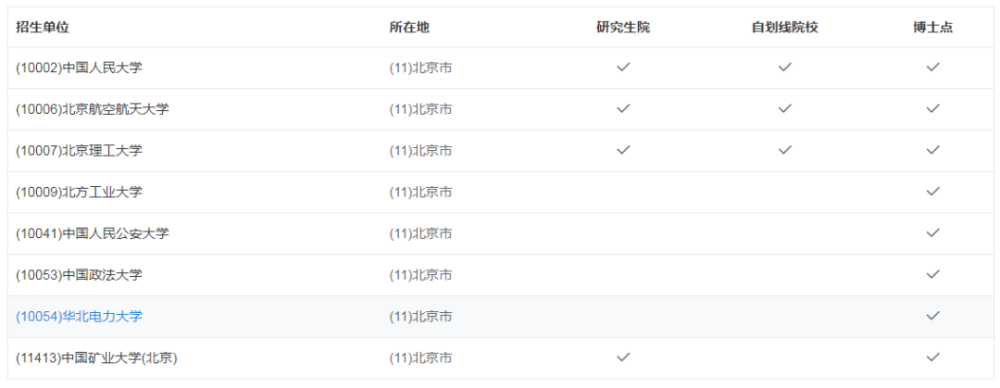Click the 博士点 column header
The height and width of the screenshot is (388, 1000).
point(933,27)
